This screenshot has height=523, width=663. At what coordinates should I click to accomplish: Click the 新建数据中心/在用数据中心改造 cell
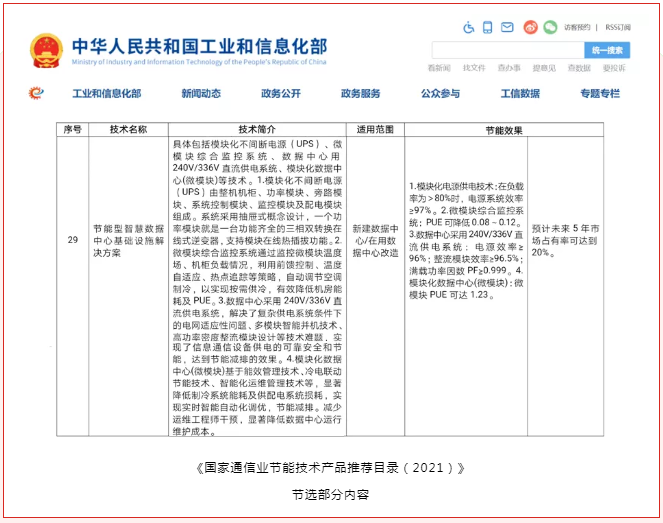[x=375, y=286]
